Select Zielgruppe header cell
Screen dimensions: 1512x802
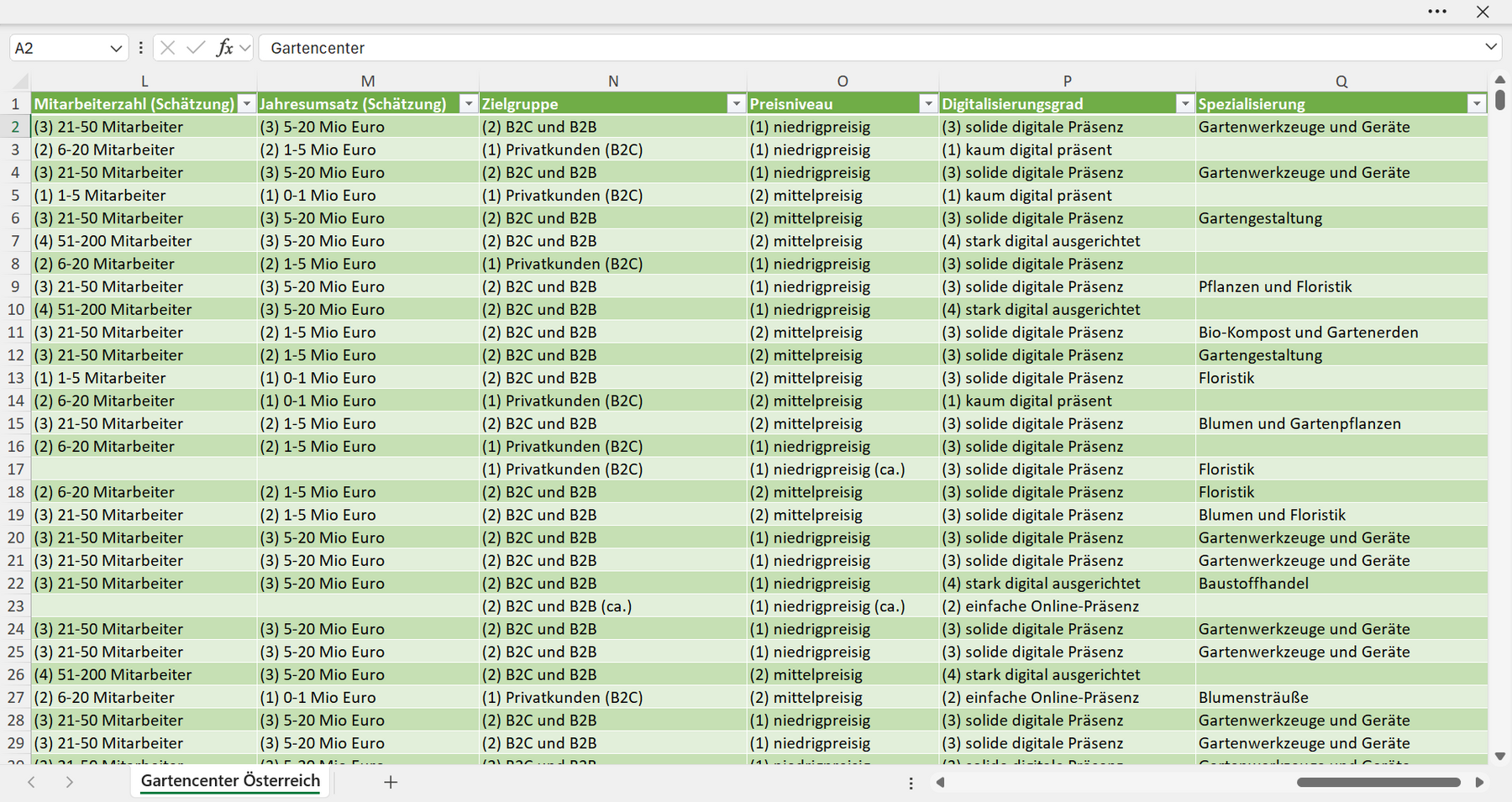pyautogui.click(x=613, y=104)
